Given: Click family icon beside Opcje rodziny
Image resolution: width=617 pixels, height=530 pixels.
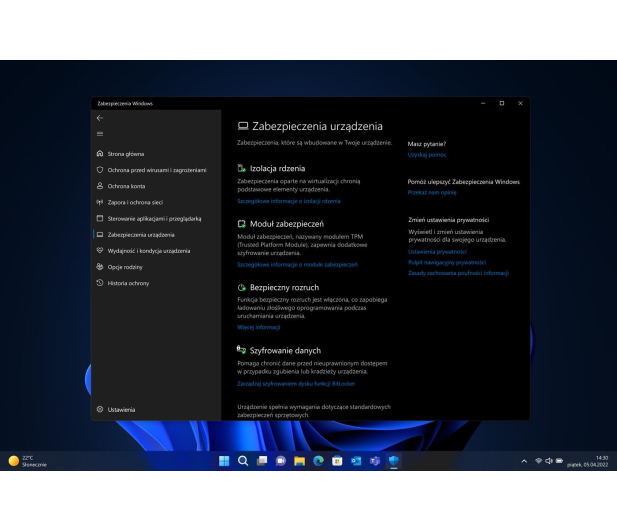Looking at the screenshot, I should click(x=100, y=266).
